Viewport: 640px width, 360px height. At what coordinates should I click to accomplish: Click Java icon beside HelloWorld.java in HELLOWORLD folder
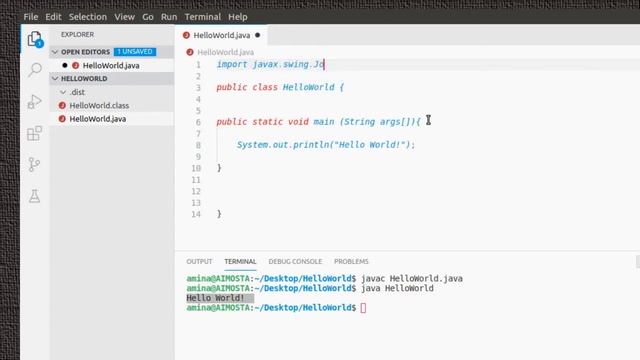62,119
